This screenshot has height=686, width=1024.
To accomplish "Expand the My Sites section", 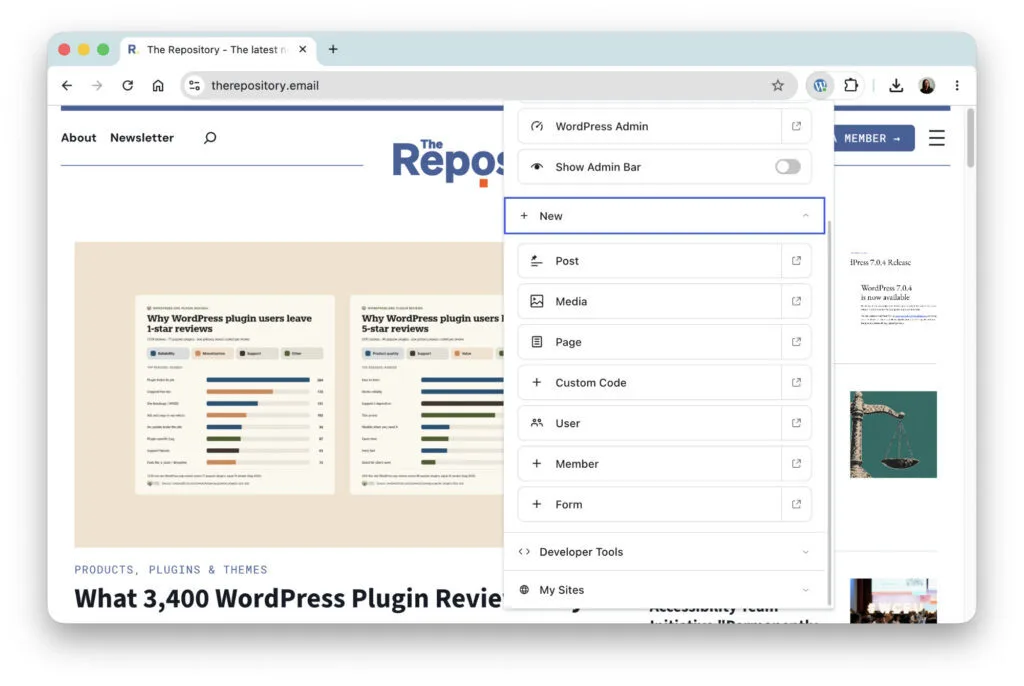I will click(x=664, y=590).
